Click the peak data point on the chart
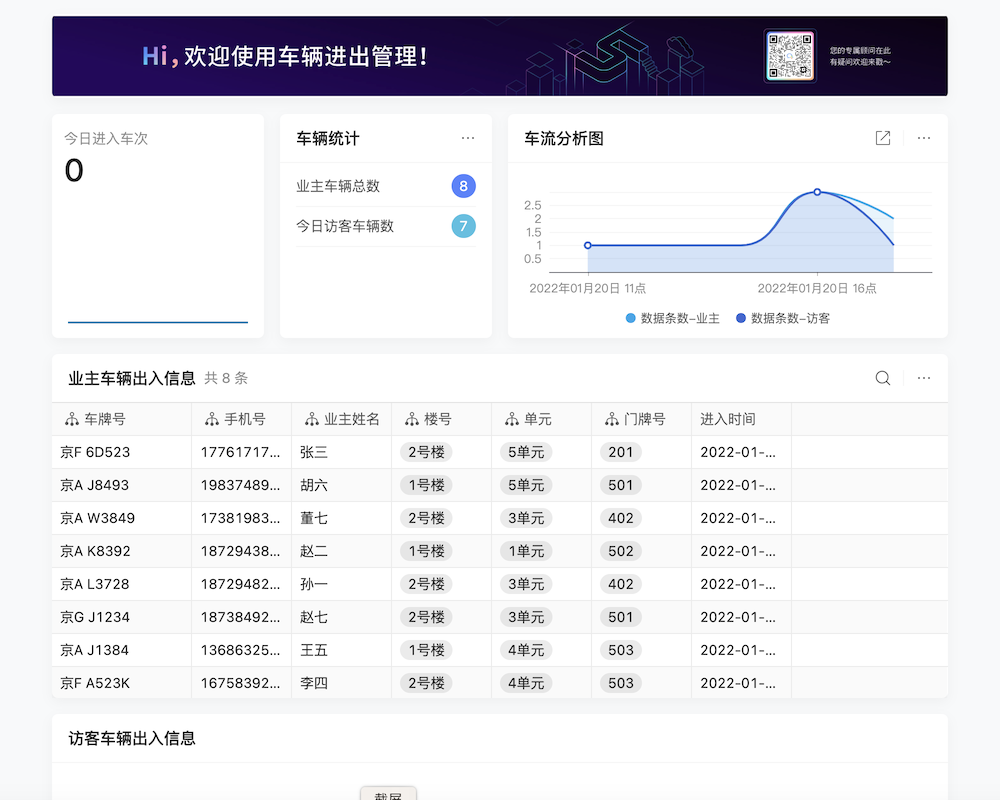 818,192
